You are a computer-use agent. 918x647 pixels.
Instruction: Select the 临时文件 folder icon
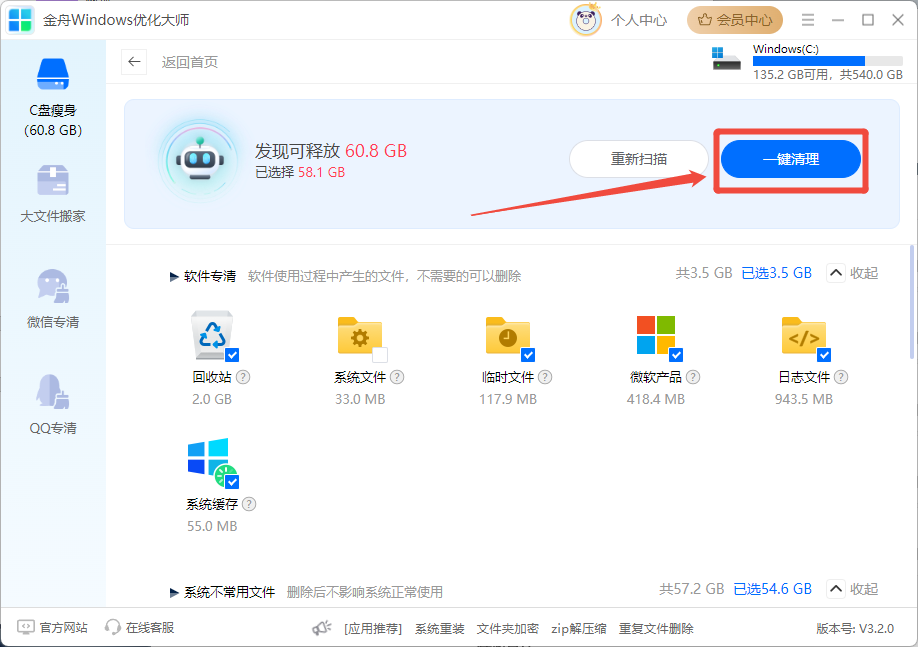pos(508,336)
